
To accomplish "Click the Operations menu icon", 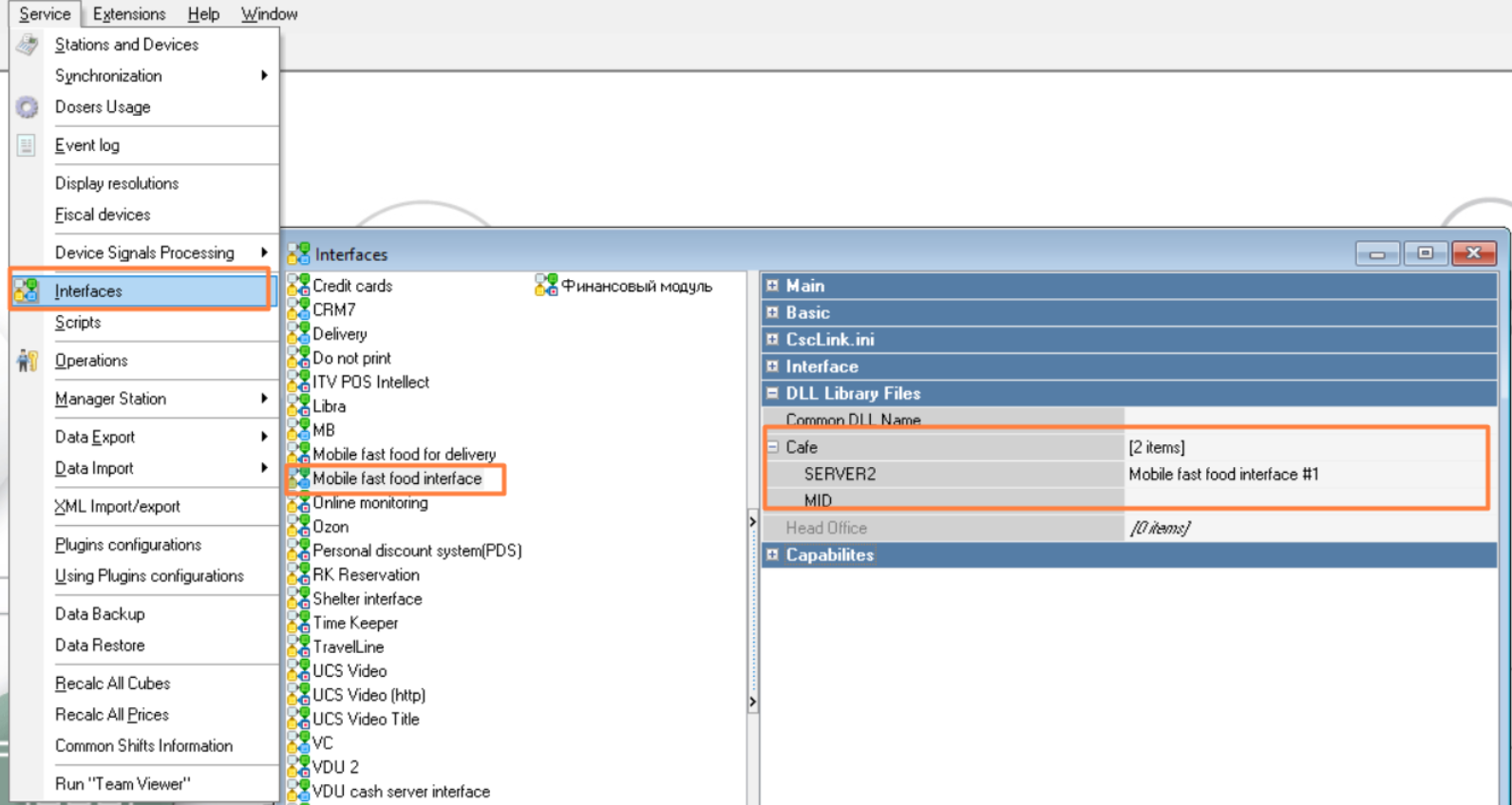I will pyautogui.click(x=27, y=361).
